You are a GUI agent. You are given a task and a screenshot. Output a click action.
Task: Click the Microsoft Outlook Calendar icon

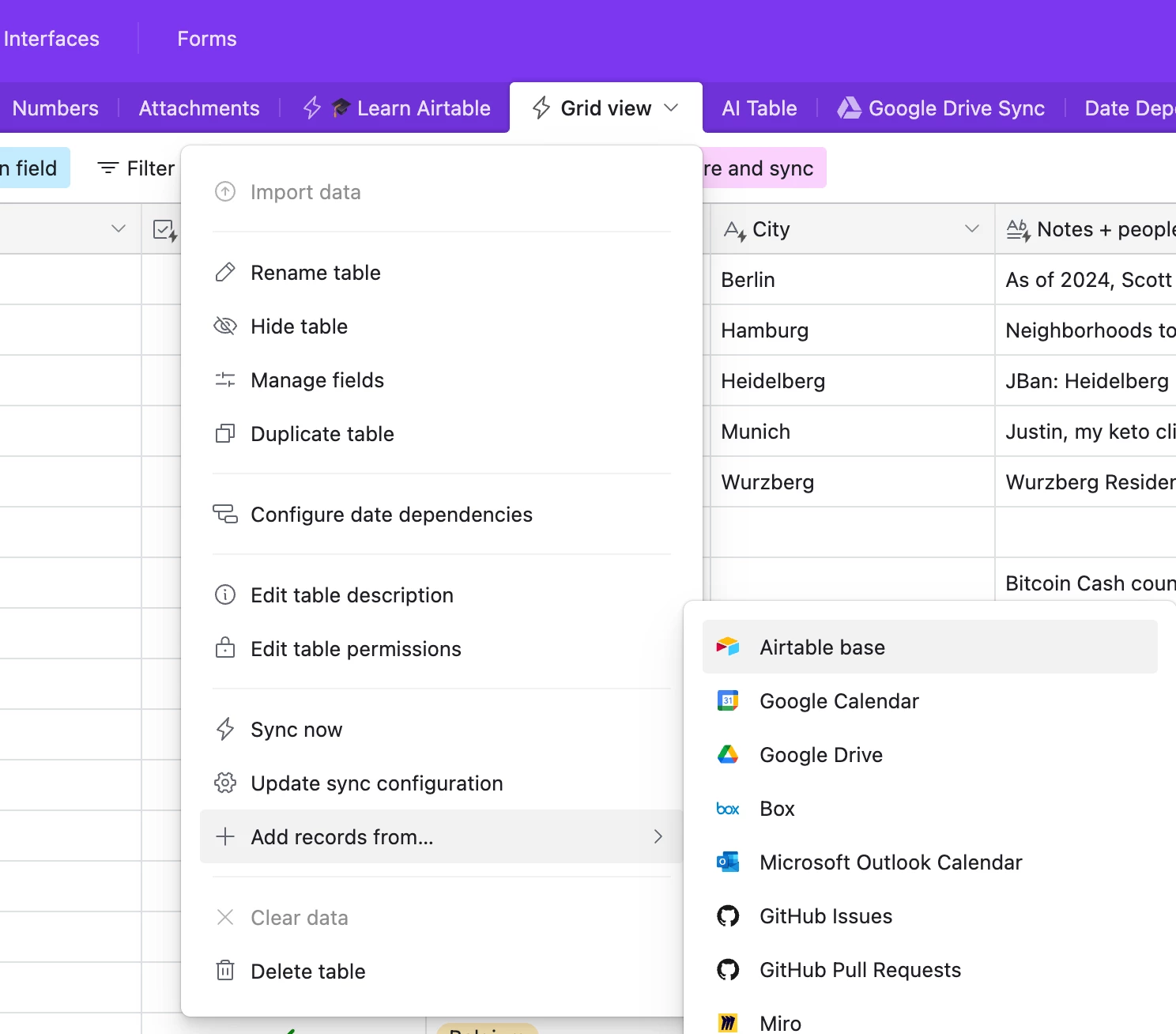click(728, 862)
